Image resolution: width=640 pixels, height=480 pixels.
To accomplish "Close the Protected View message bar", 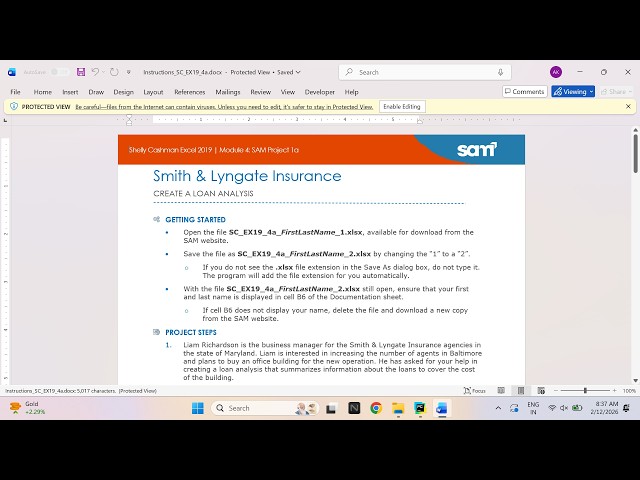I will coord(628,107).
